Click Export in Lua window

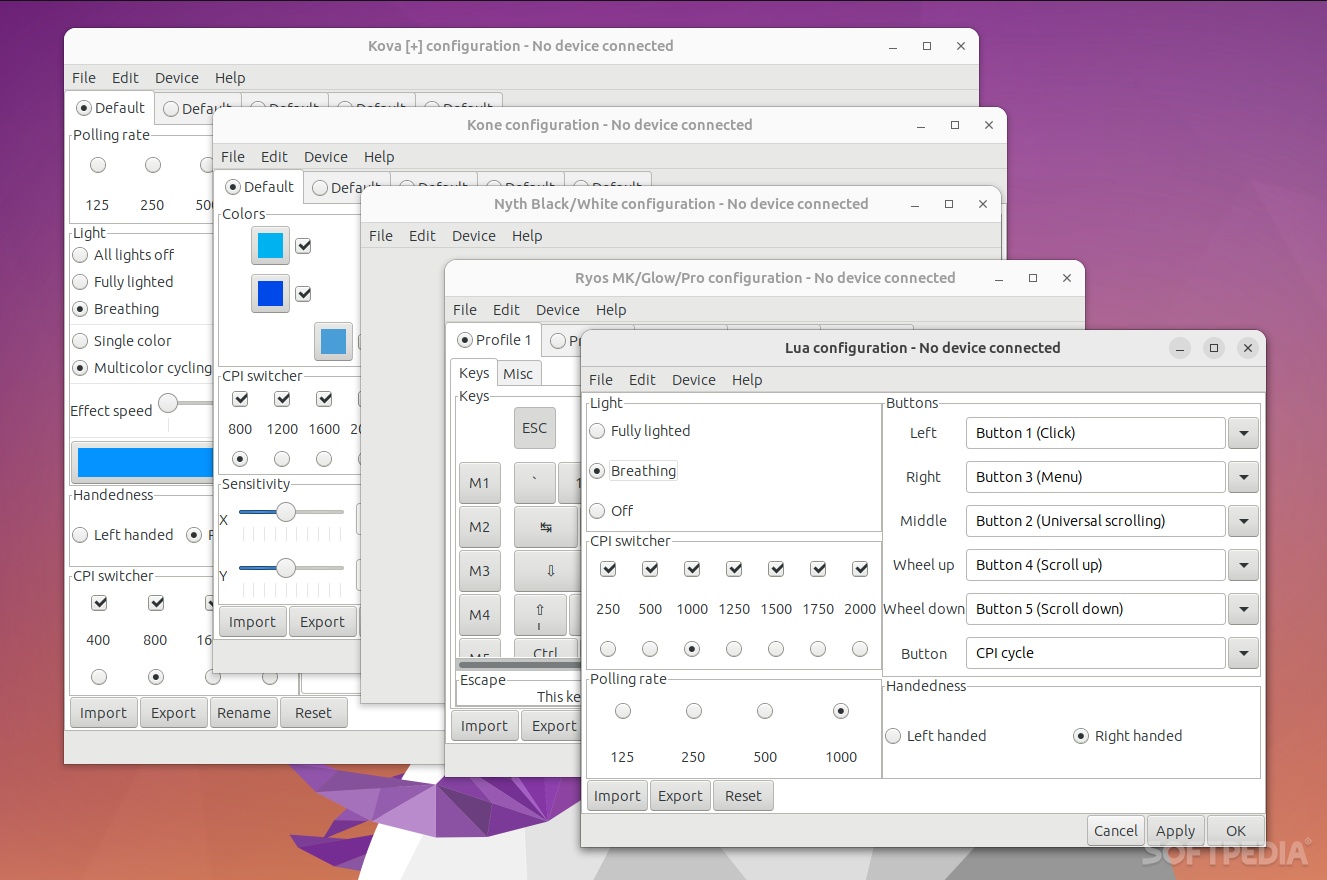point(681,796)
